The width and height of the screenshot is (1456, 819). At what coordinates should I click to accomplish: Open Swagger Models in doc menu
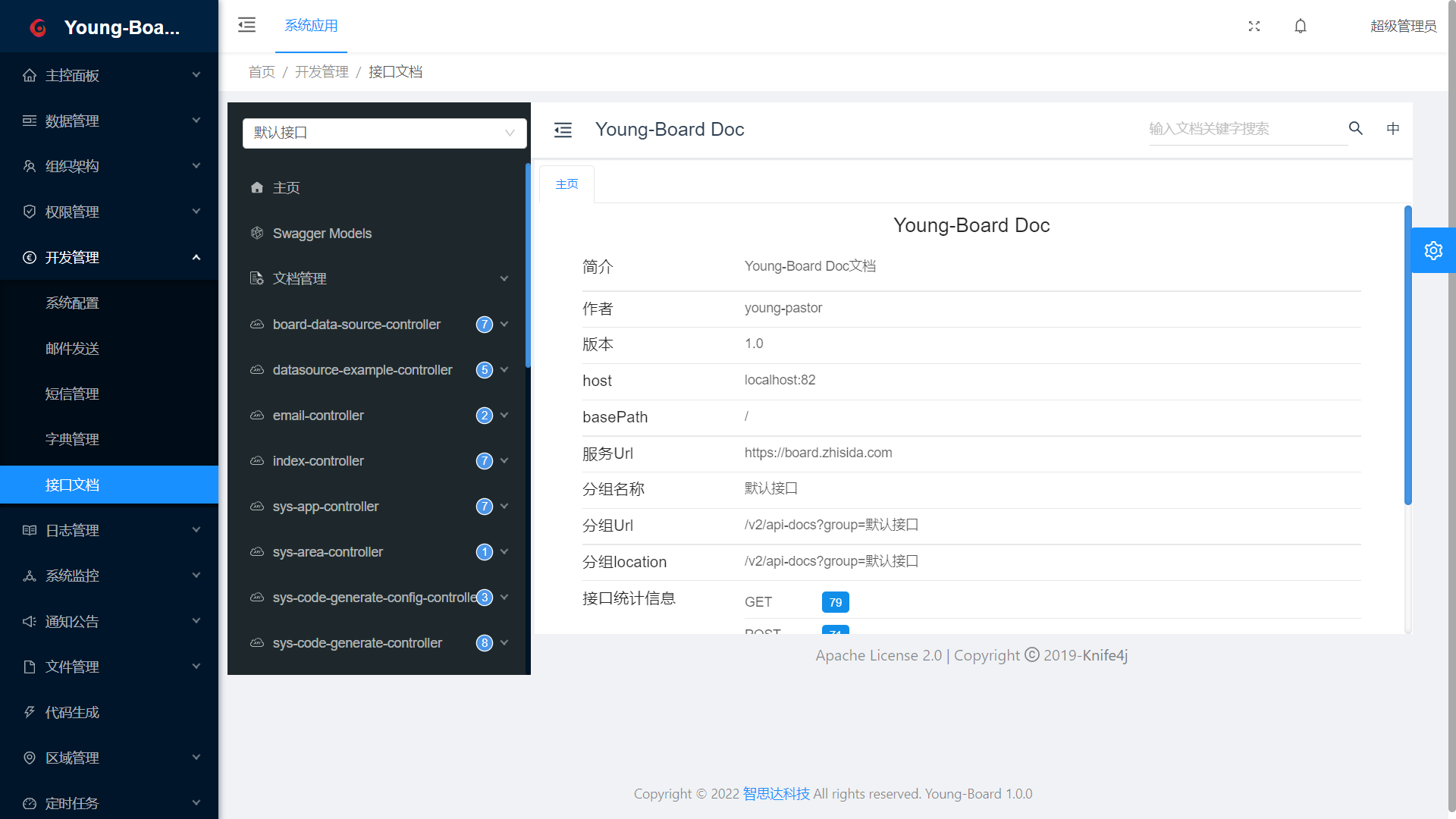[322, 234]
